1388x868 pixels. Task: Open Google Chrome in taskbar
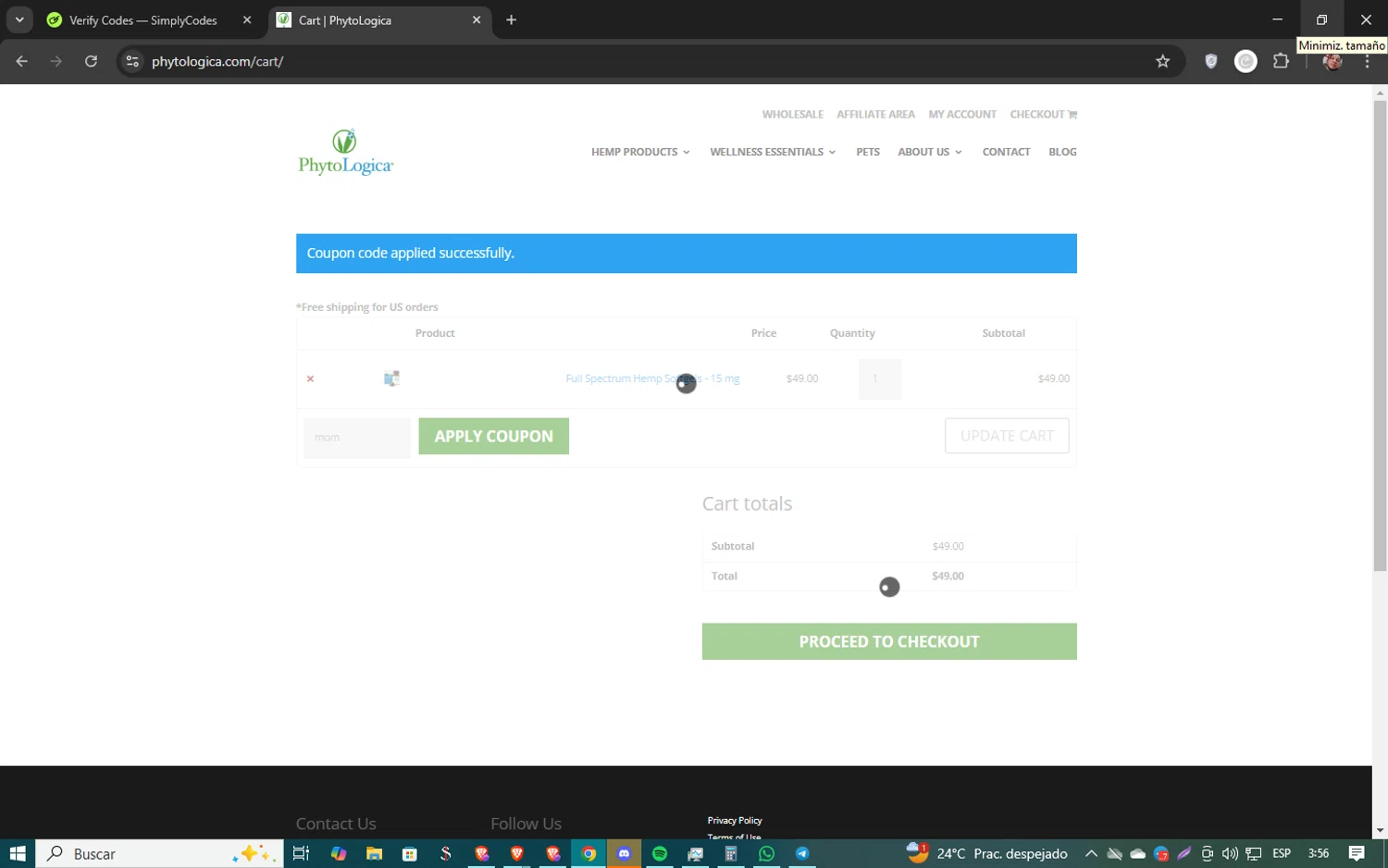pos(589,853)
